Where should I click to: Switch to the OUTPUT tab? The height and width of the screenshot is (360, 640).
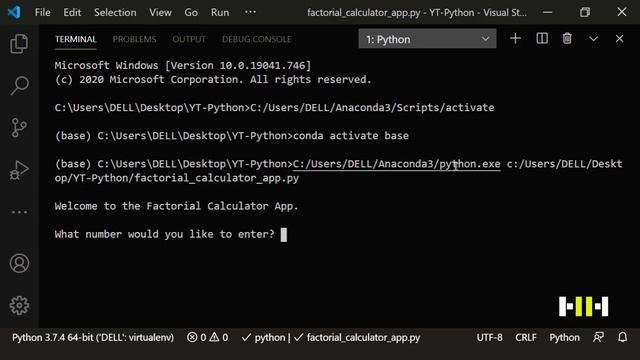189,39
